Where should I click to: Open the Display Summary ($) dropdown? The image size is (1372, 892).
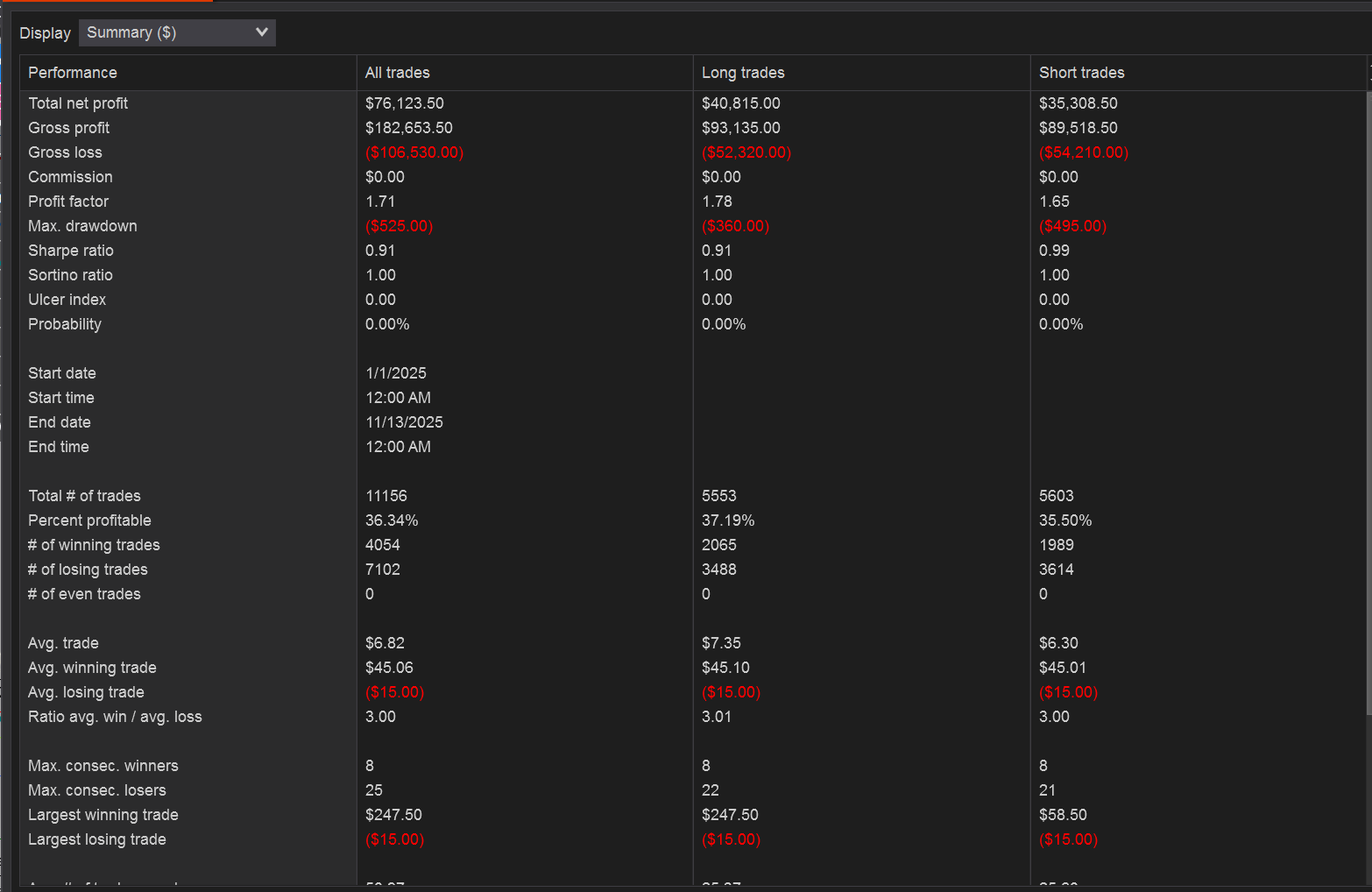(x=177, y=32)
